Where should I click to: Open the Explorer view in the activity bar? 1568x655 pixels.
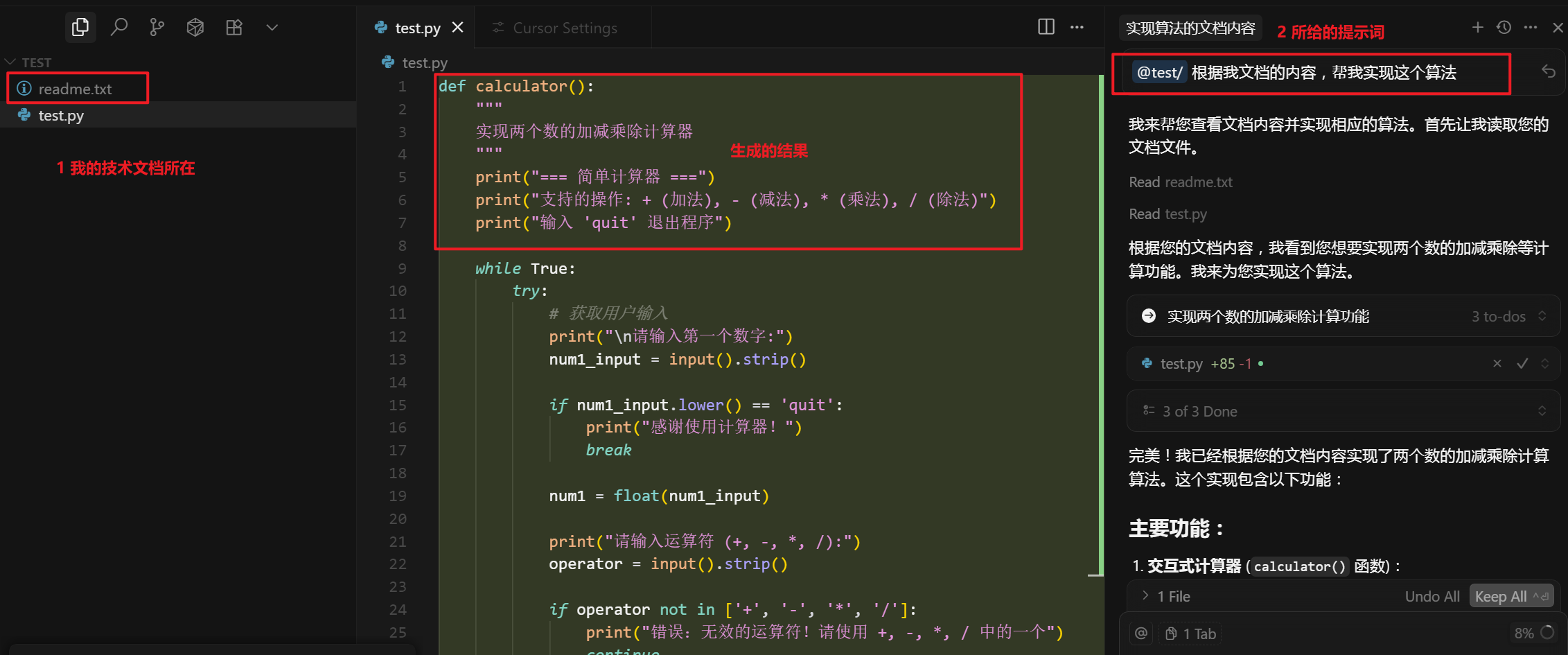[x=80, y=26]
